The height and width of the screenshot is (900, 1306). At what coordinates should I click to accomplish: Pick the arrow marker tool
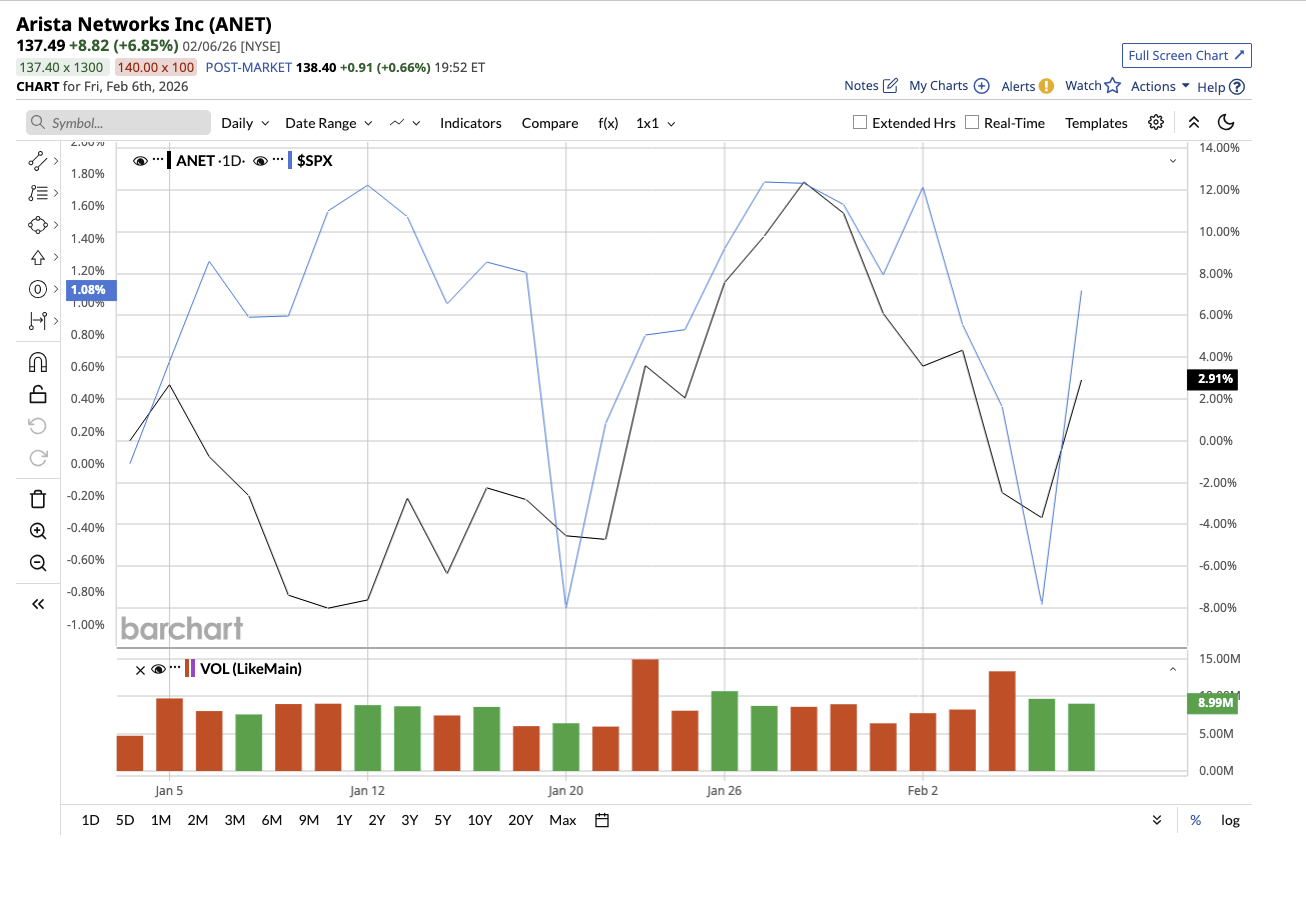click(x=38, y=257)
